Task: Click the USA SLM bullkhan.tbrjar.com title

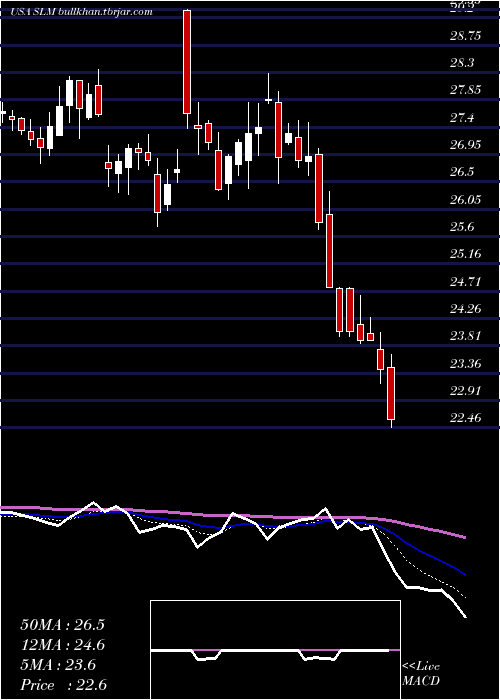Action: click(x=81, y=12)
